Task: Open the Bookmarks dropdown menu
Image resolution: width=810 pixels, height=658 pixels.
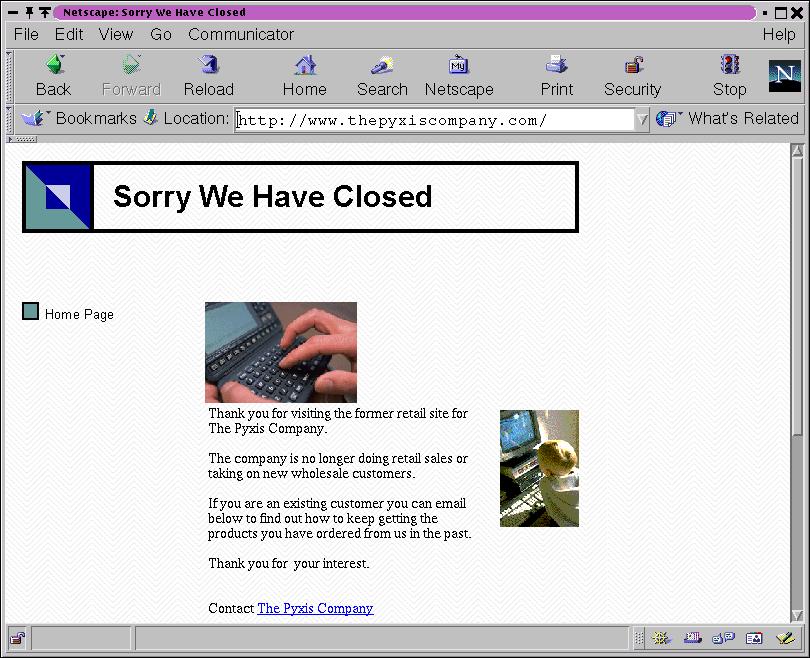Action: click(x=80, y=118)
